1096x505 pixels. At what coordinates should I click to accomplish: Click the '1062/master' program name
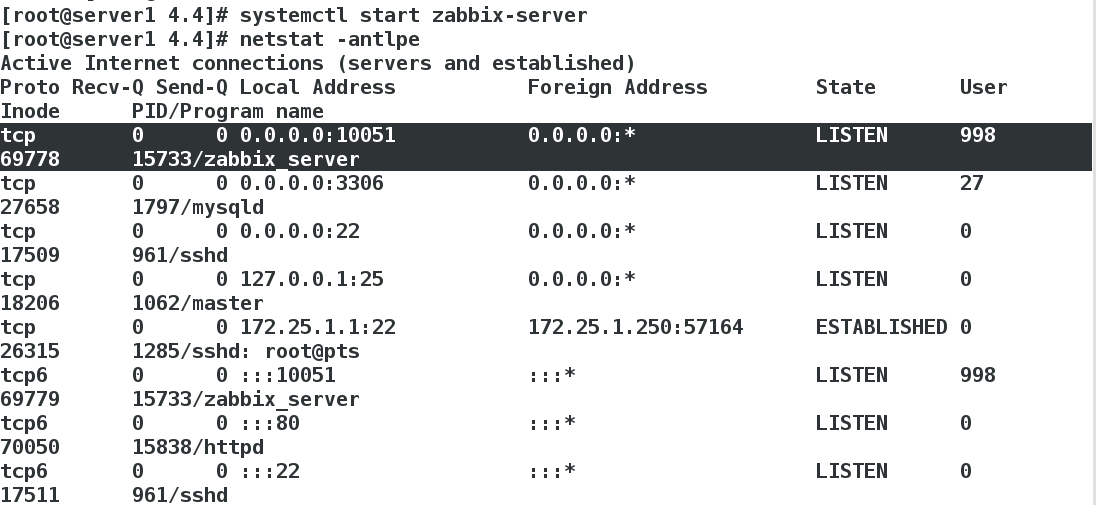tap(198, 303)
